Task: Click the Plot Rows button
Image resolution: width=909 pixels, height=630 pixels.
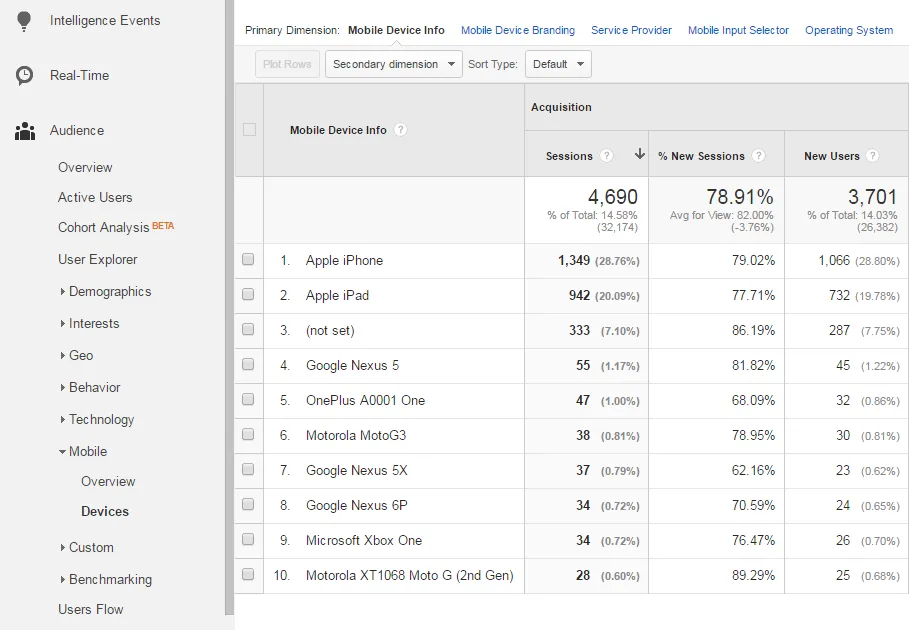Action: coord(287,64)
